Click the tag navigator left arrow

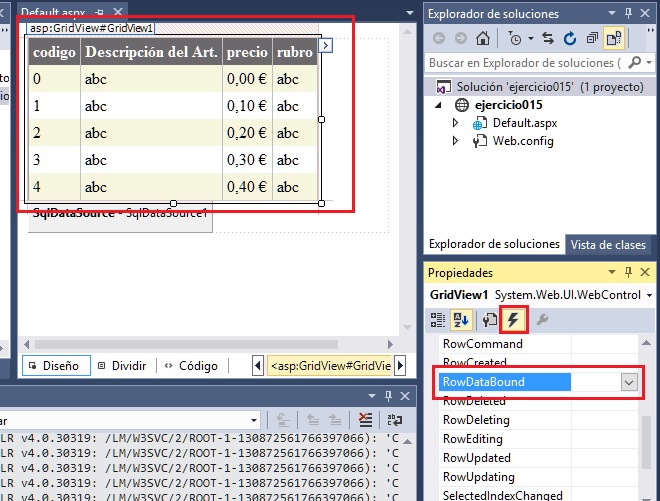(x=258, y=365)
